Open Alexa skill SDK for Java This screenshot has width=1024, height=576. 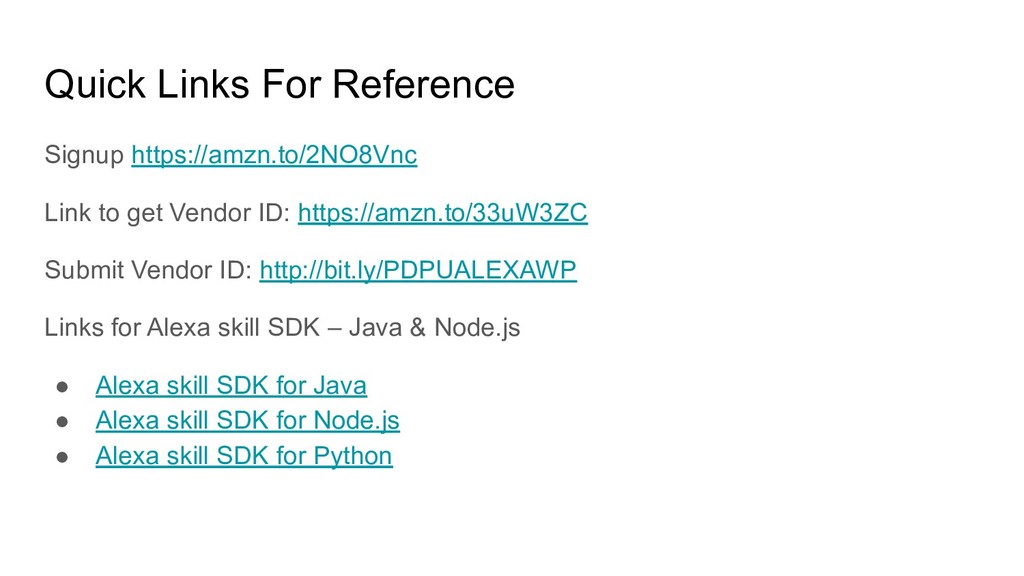pyautogui.click(x=231, y=385)
